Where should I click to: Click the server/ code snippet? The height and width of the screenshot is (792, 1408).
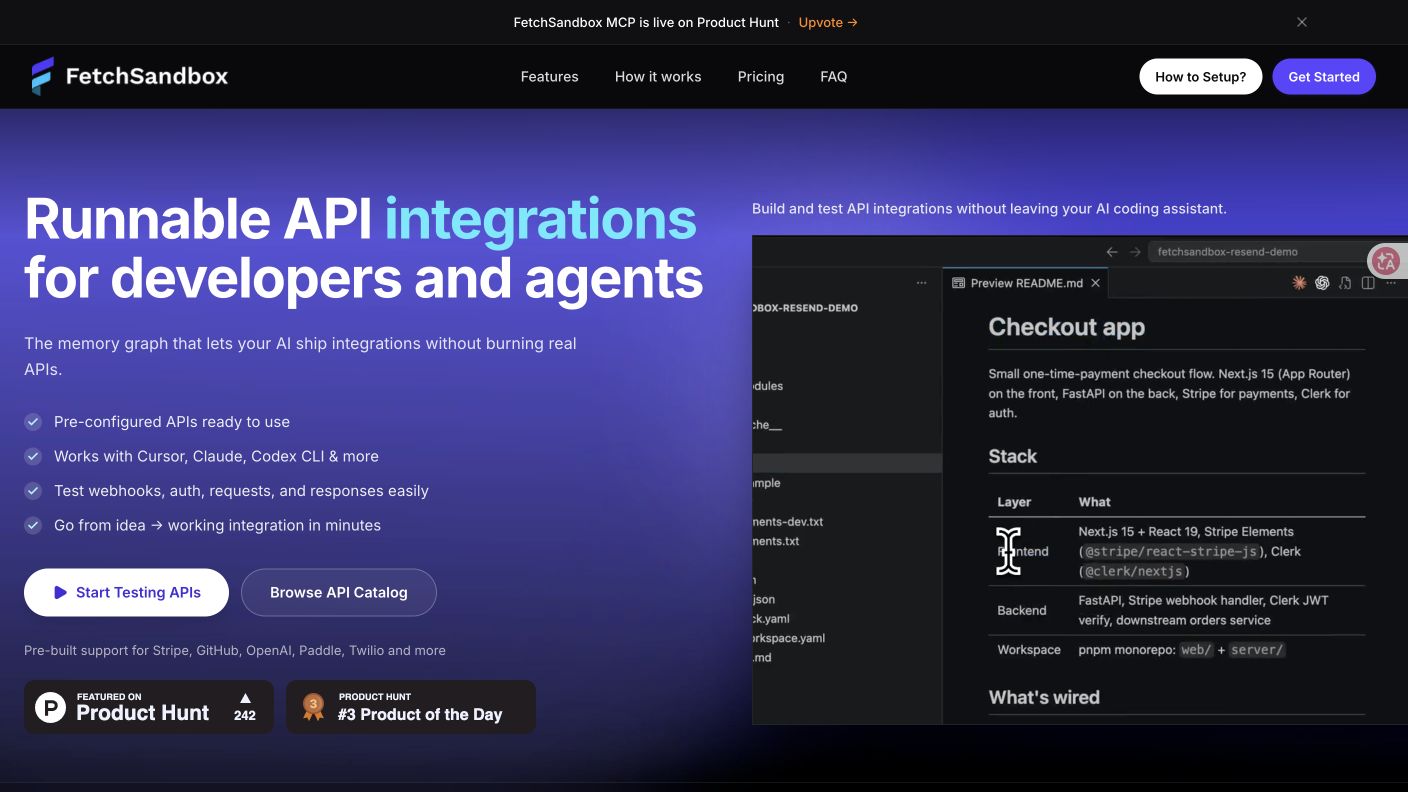[1257, 650]
